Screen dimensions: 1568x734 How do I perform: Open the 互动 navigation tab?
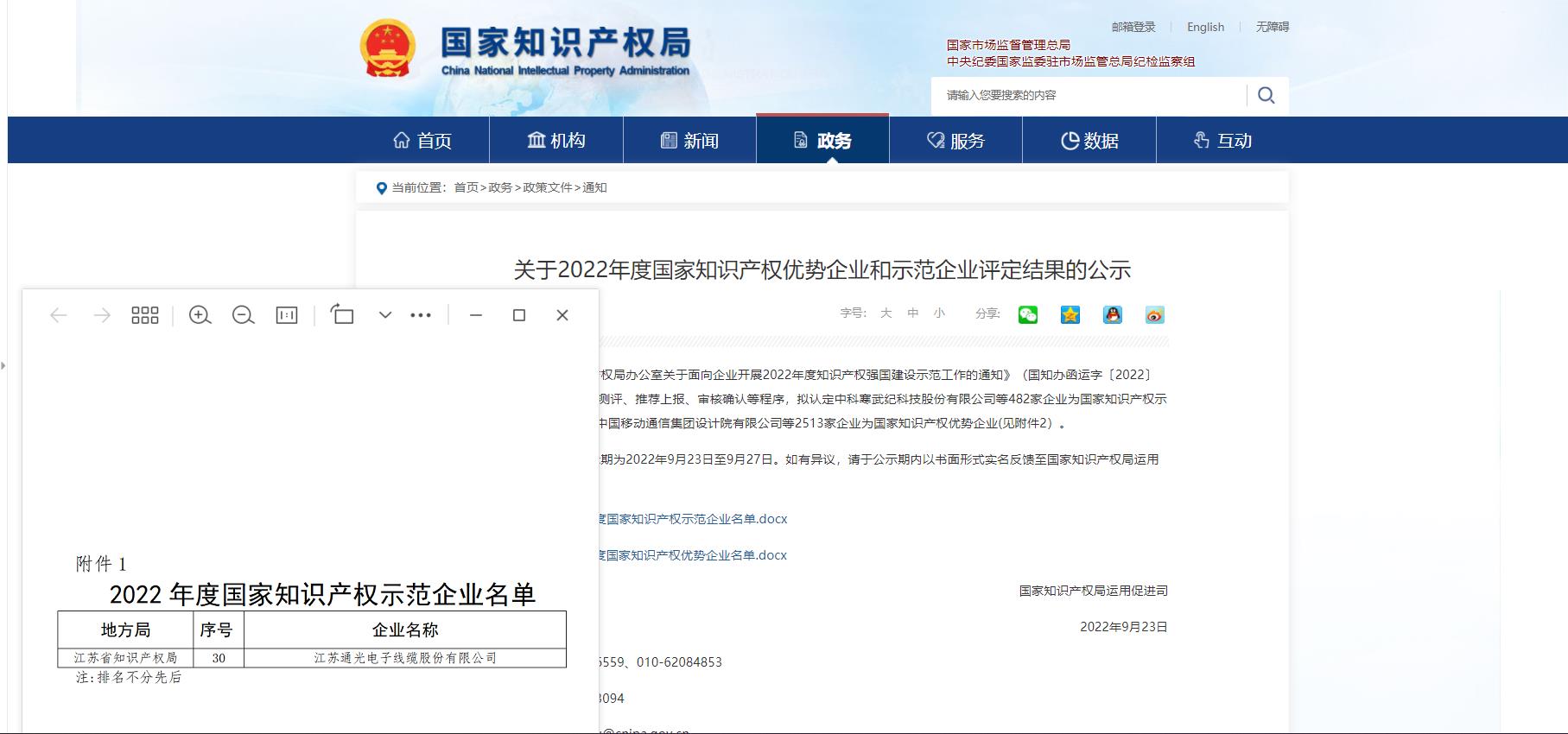point(1222,140)
